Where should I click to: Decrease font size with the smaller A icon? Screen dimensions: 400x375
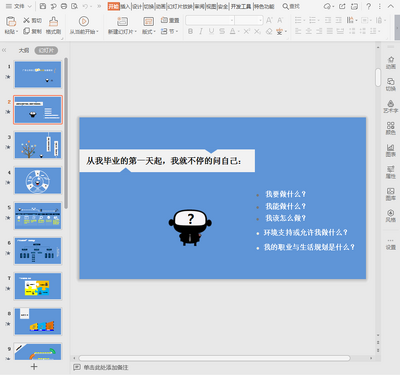pos(280,21)
